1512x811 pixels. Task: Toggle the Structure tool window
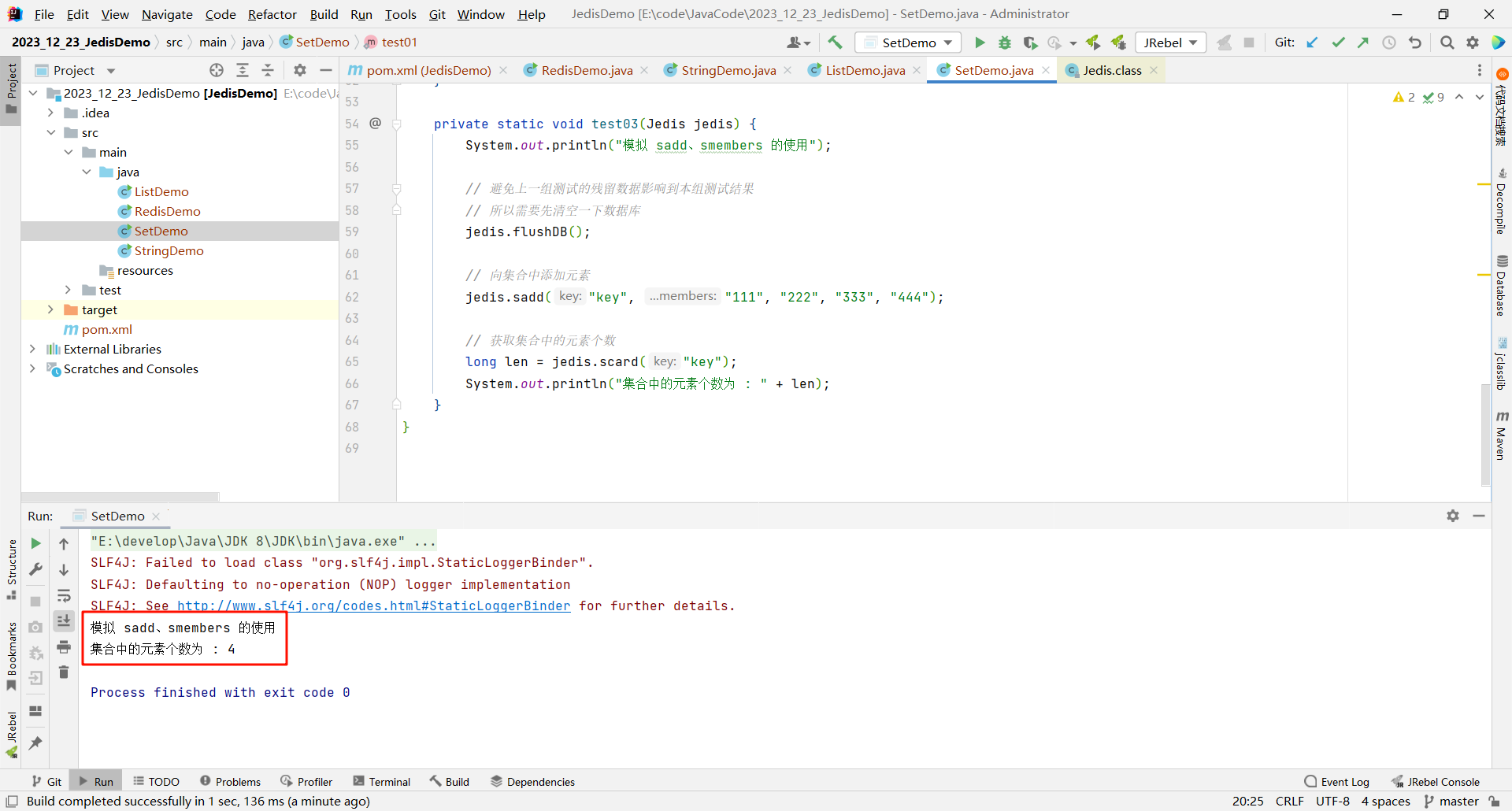[11, 568]
